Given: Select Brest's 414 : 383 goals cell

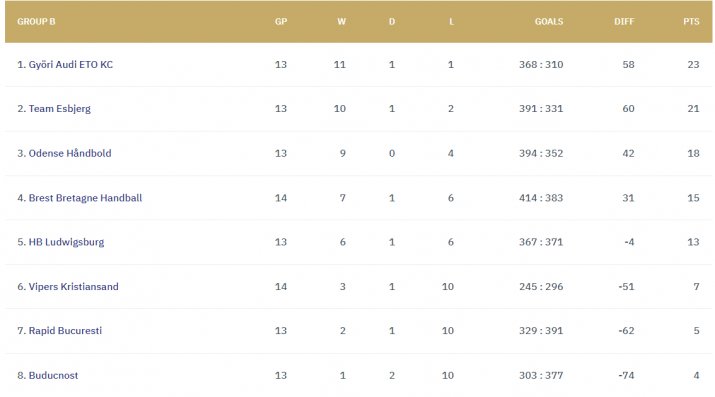Looking at the screenshot, I should tap(541, 198).
